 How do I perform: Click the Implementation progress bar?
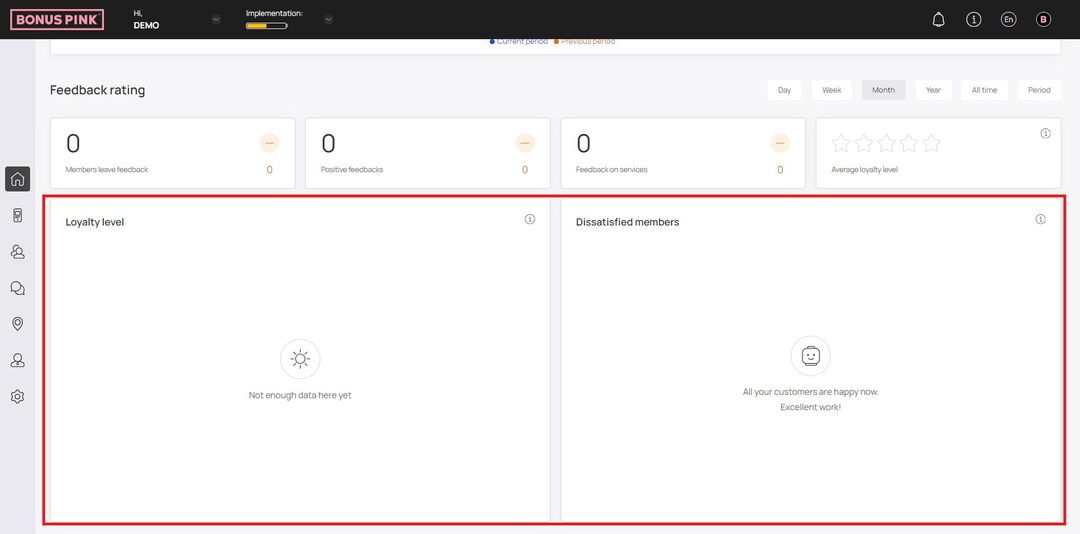click(267, 25)
